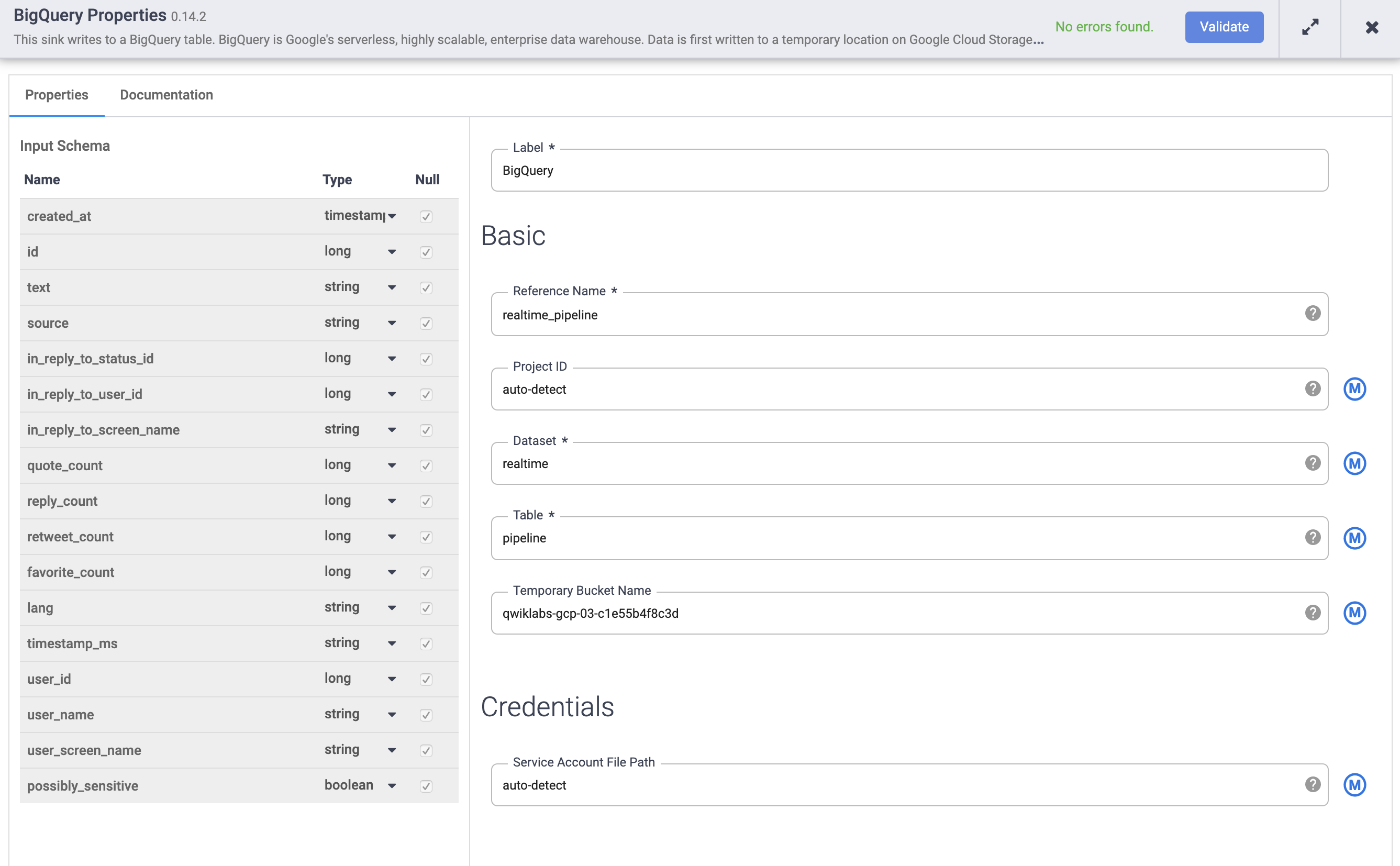The image size is (1400, 866).
Task: Click the Validate button to check pipeline
Action: [x=1224, y=27]
